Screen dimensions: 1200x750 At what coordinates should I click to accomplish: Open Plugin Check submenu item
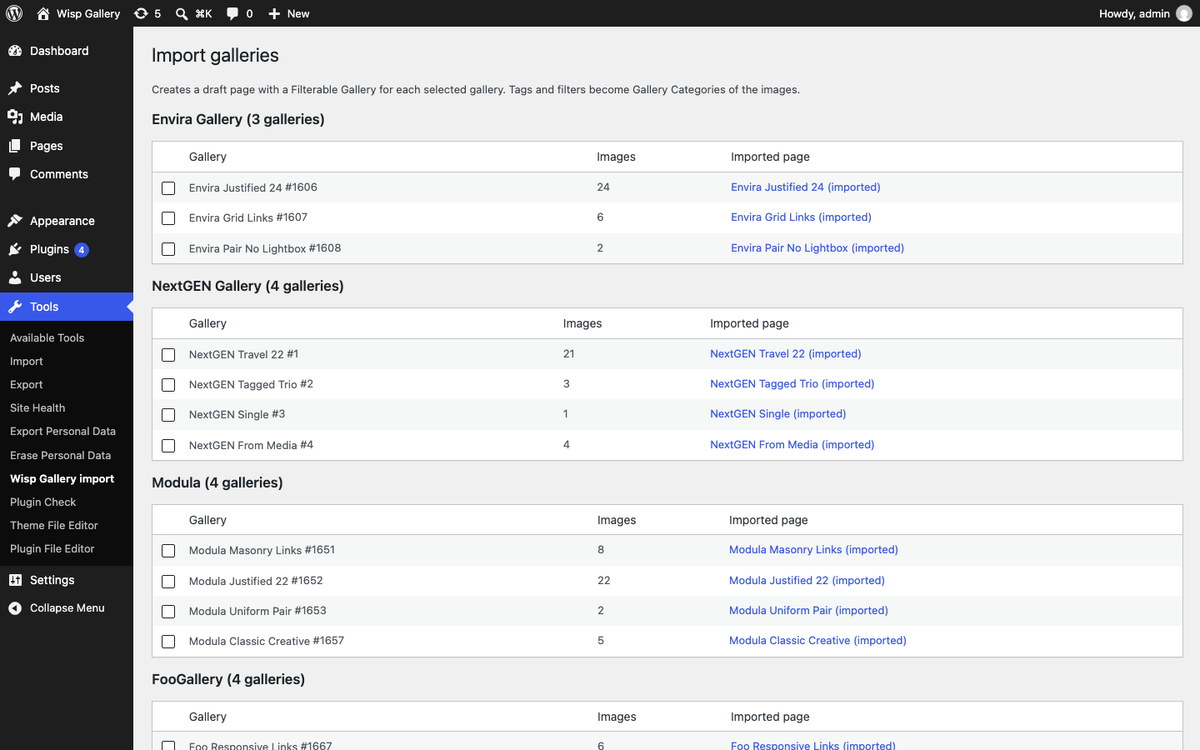pos(43,502)
